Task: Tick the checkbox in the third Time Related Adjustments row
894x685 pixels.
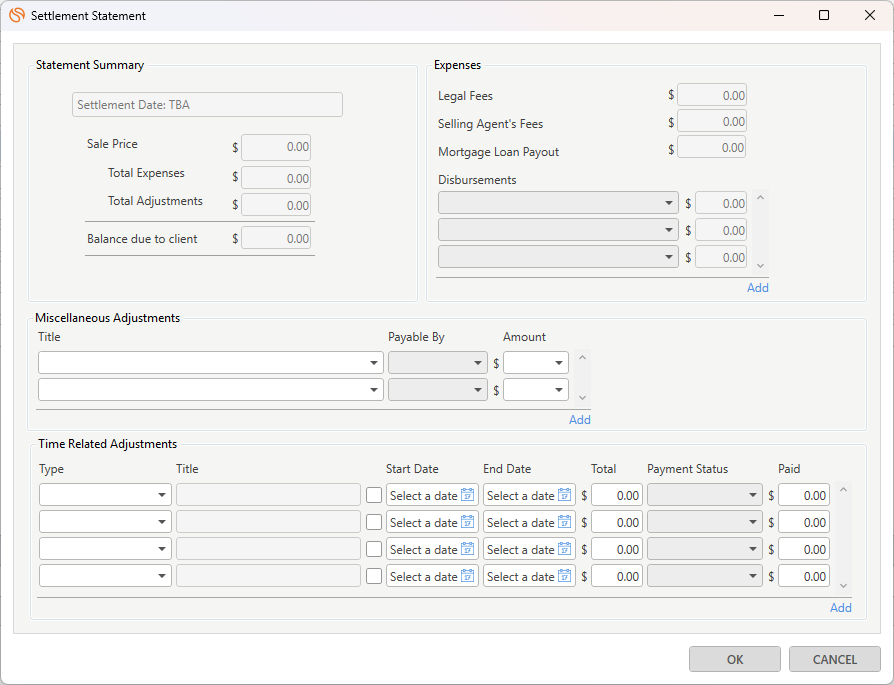Action: (374, 549)
